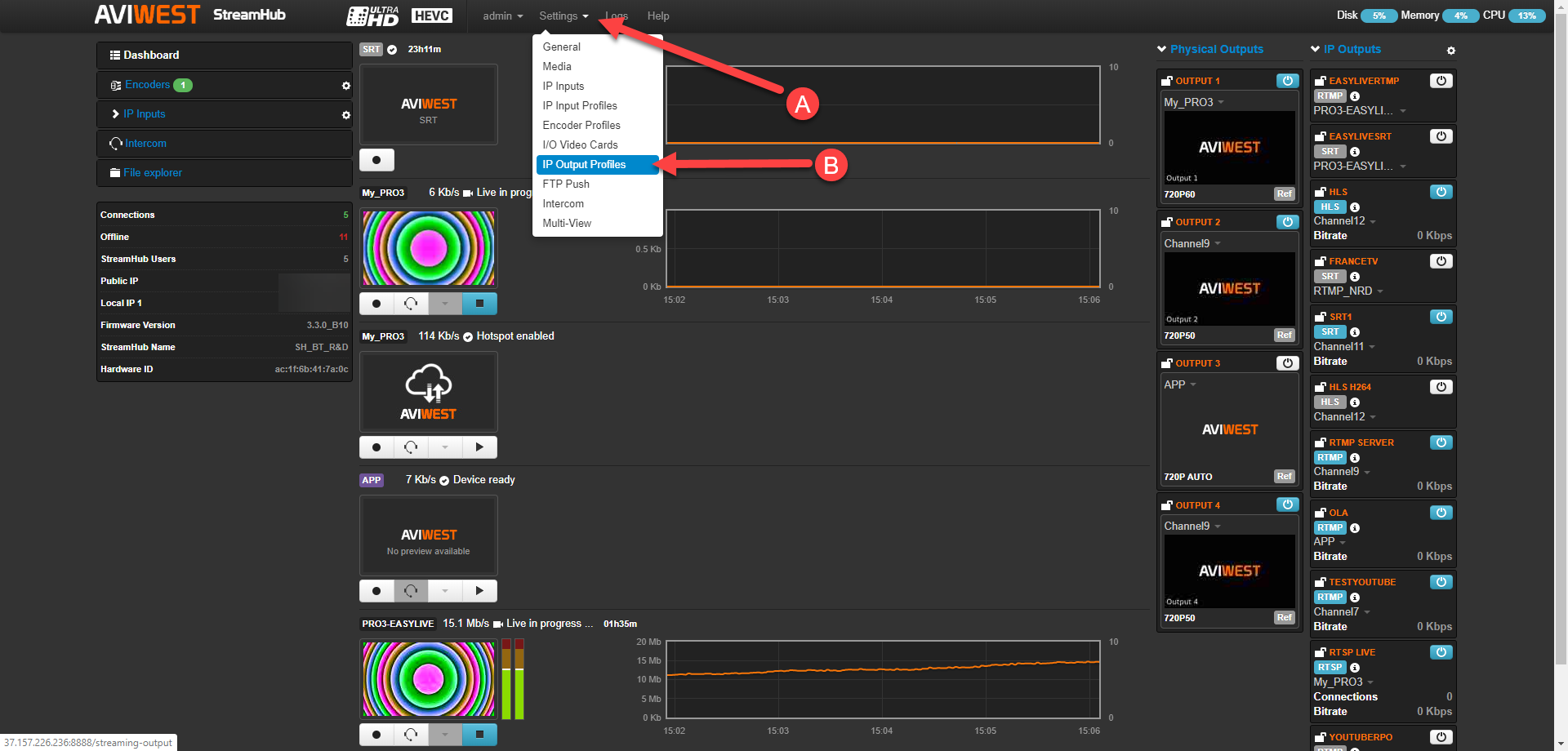The width and height of the screenshot is (1568, 751).
Task: Select IP Input Profiles menu entry
Action: [x=597, y=106]
